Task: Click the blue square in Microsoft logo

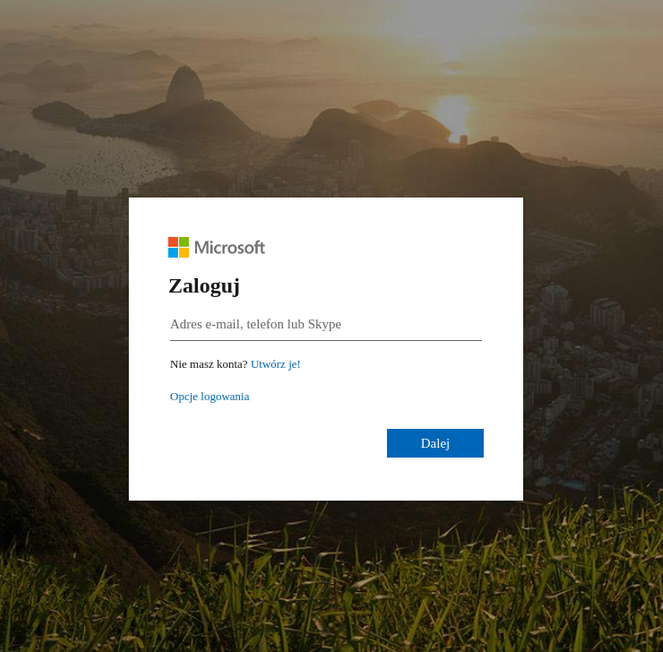Action: (x=173, y=253)
